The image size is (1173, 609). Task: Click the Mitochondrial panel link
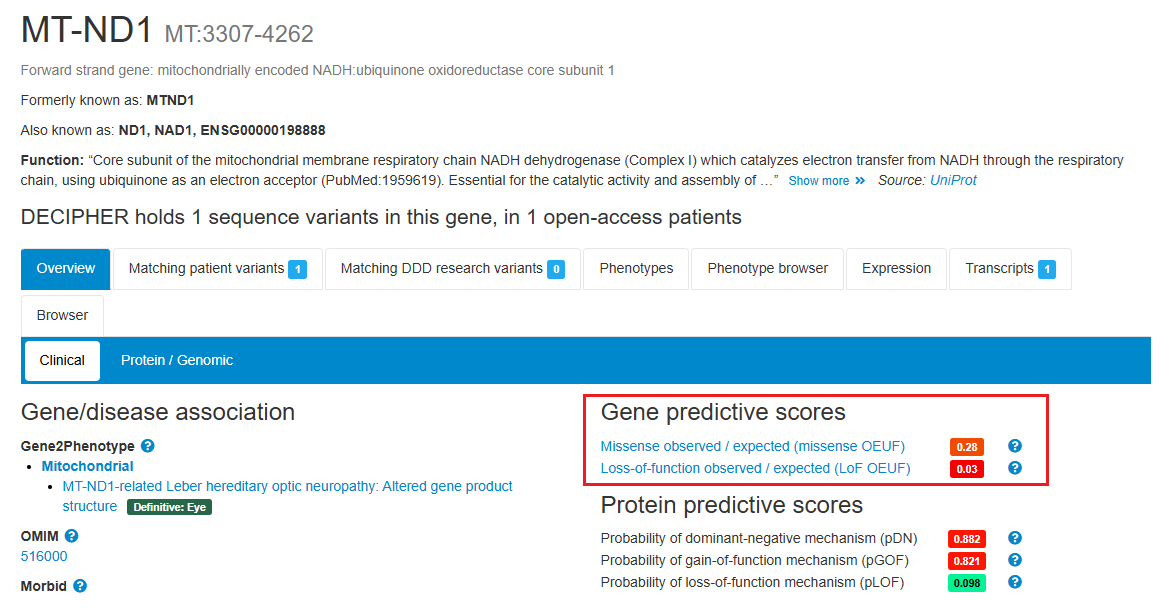[x=87, y=466]
